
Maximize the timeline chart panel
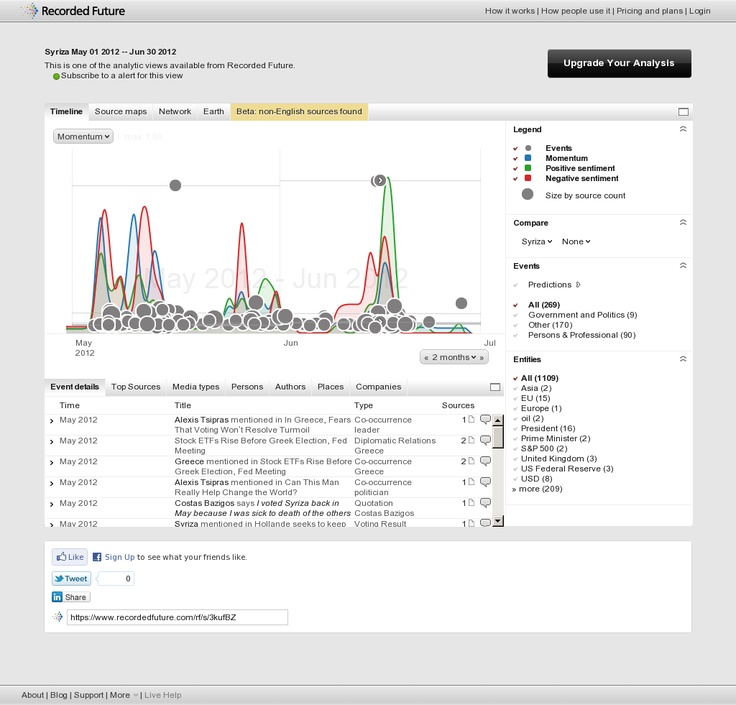pos(683,112)
